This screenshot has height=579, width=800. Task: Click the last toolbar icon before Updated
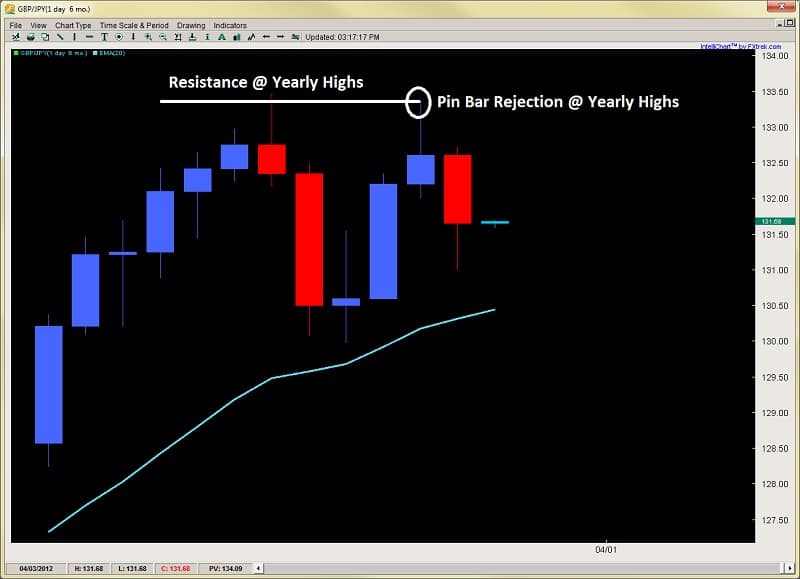click(295, 37)
